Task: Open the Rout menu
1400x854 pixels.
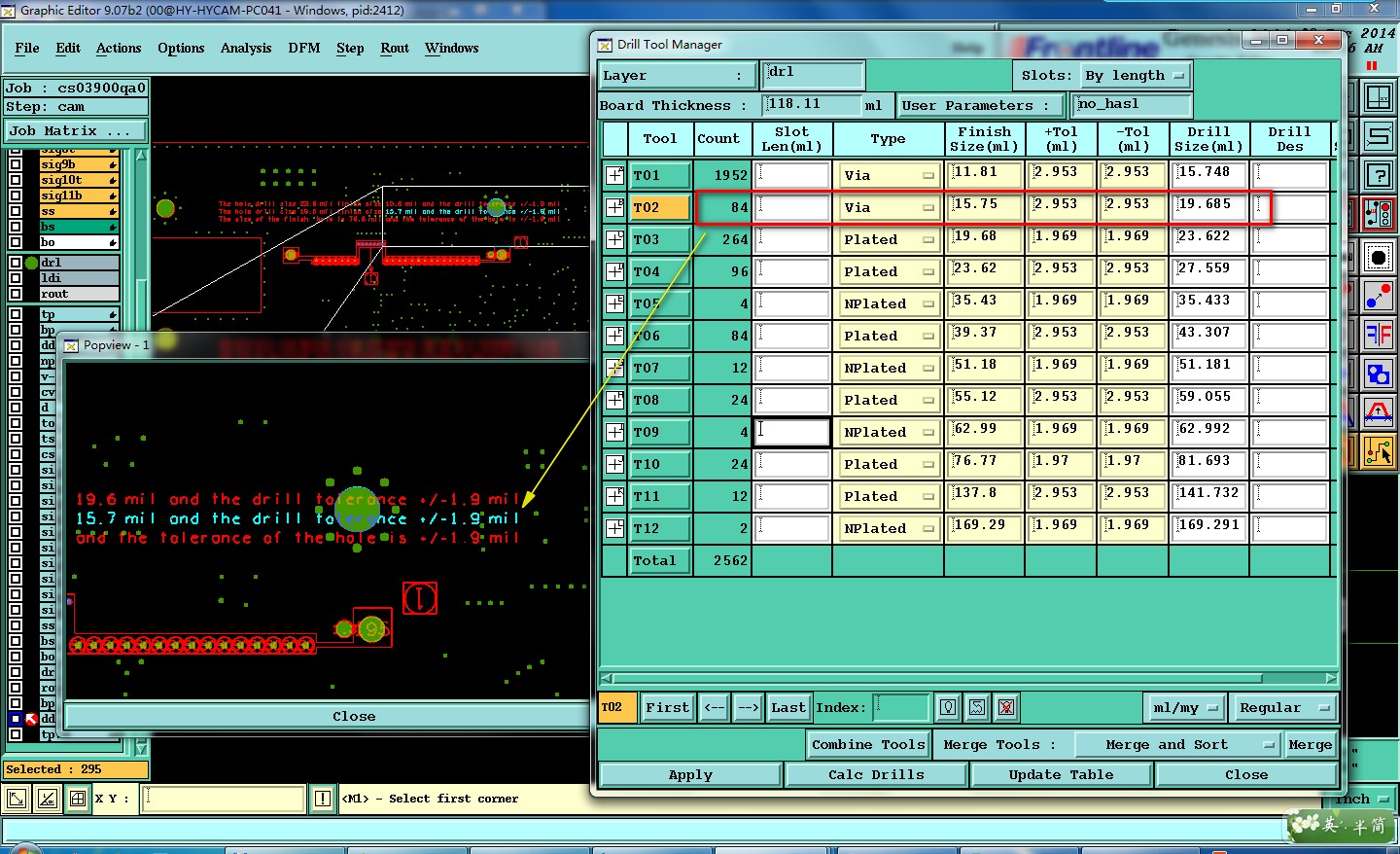Action: [x=395, y=48]
